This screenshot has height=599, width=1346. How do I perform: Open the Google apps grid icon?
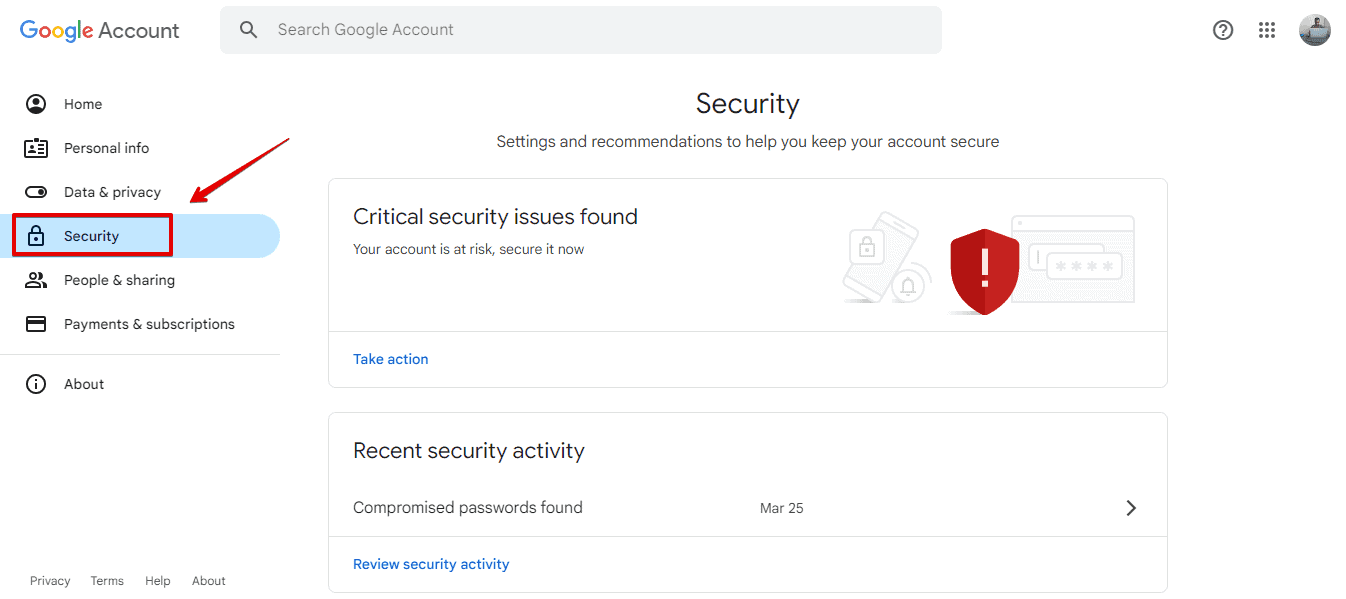coord(1267,30)
